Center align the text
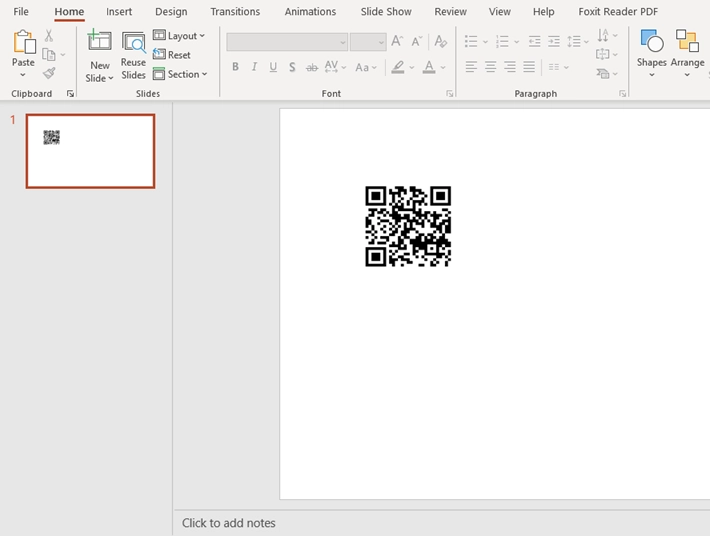This screenshot has width=710, height=536. 490,67
